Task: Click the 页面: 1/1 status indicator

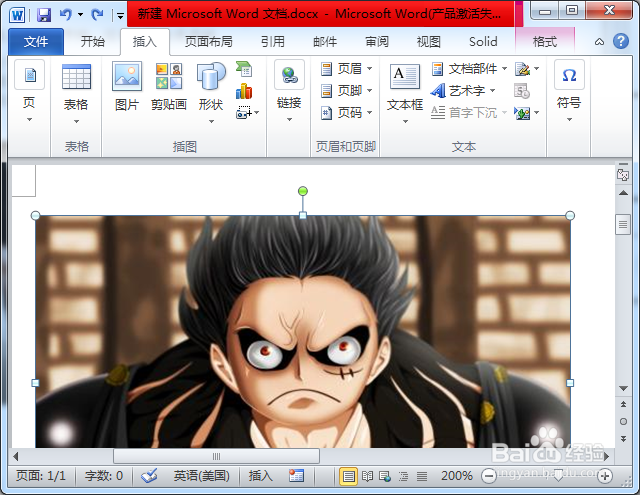Action: tap(41, 476)
